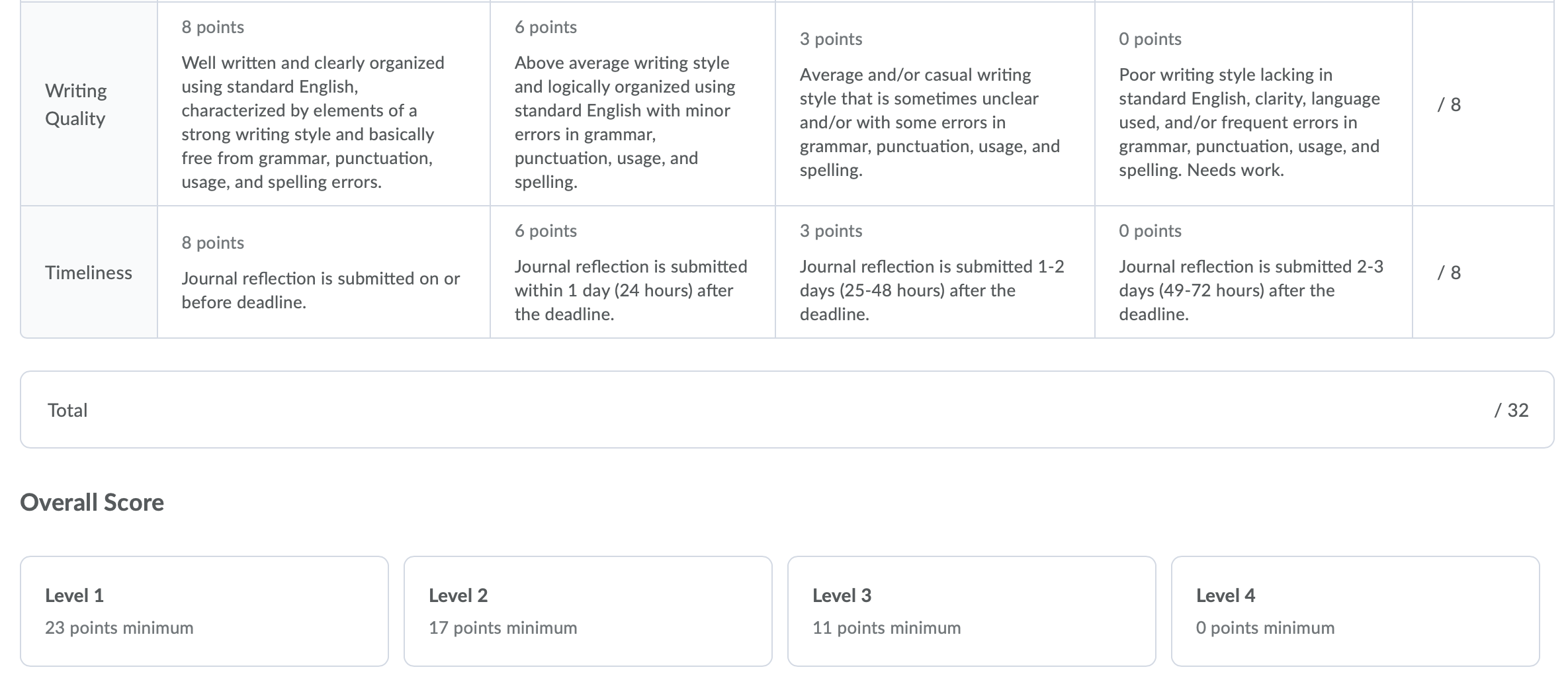Image resolution: width=1568 pixels, height=692 pixels.
Task: Select Level 2 overall score card
Action: tap(588, 611)
